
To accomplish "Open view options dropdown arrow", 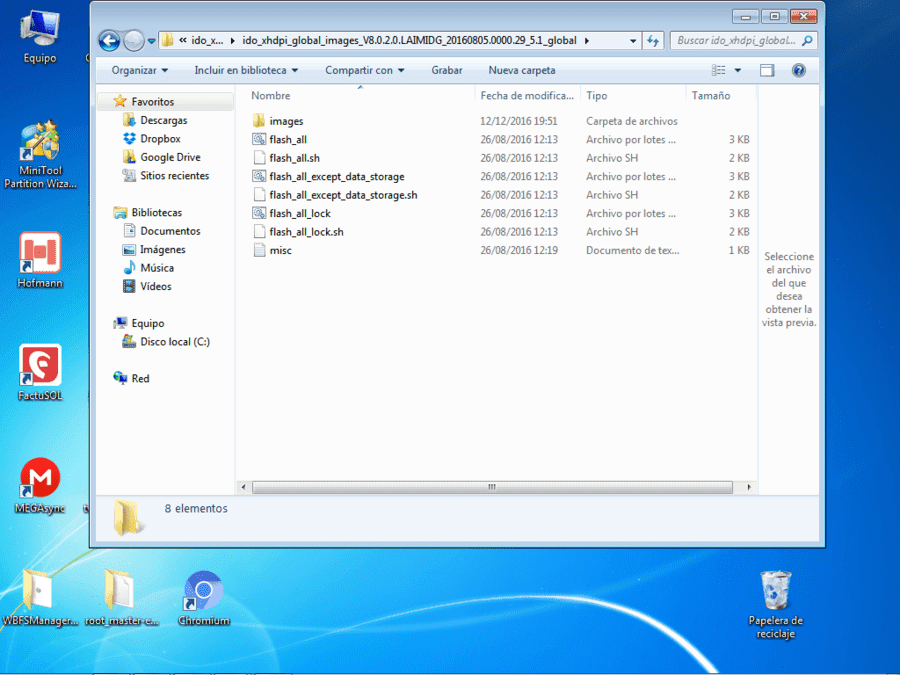I will pos(738,70).
